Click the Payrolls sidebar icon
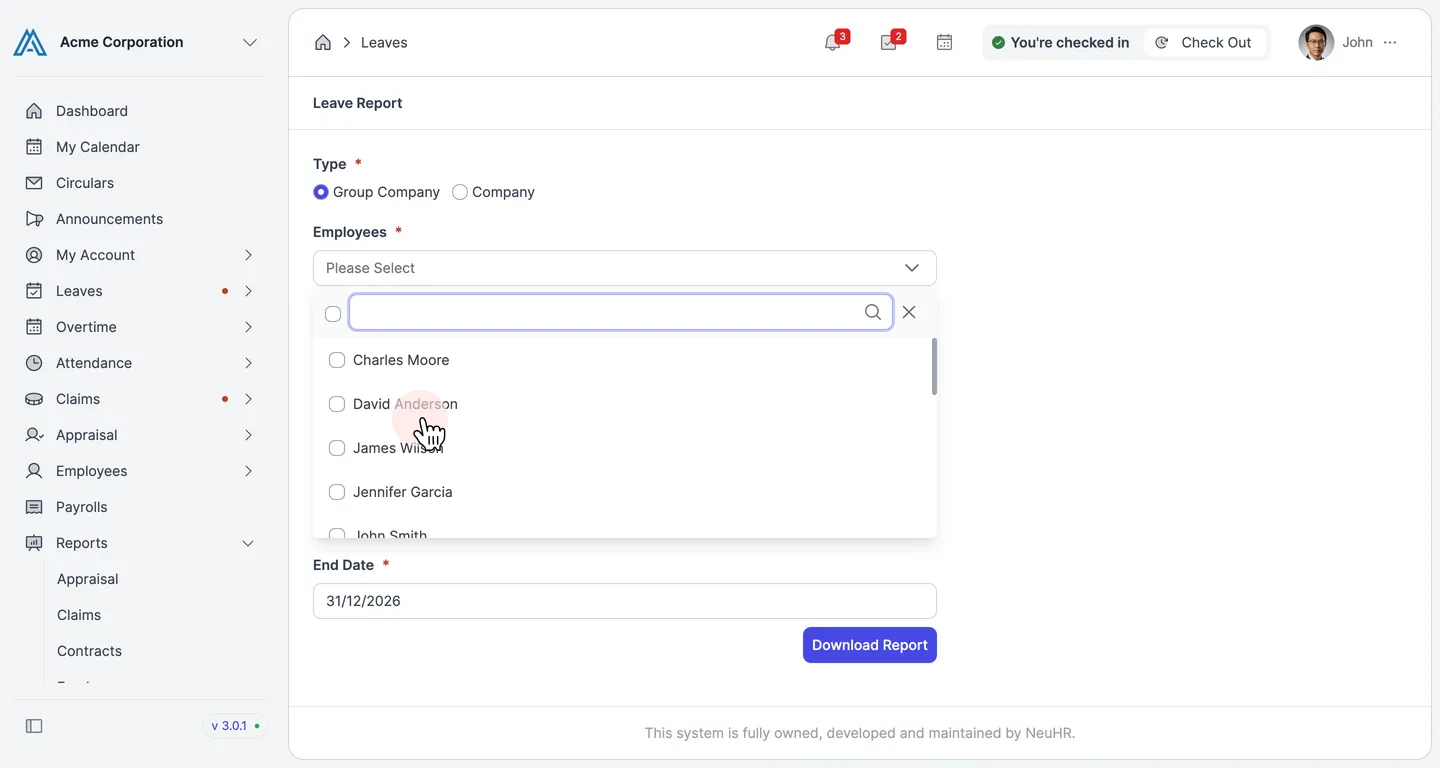This screenshot has height=768, width=1440. coord(34,507)
